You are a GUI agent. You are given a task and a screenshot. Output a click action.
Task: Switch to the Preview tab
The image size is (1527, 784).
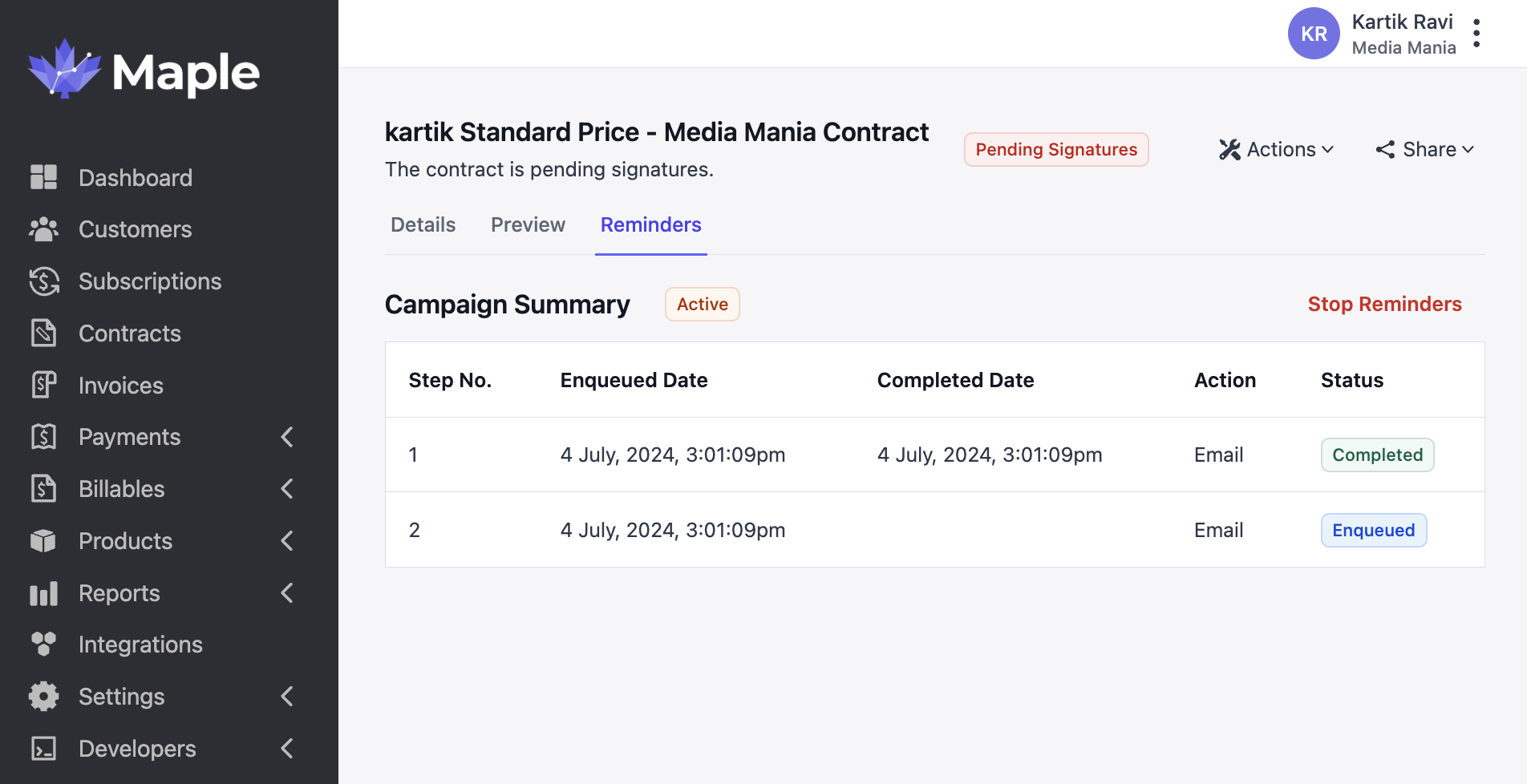(528, 225)
